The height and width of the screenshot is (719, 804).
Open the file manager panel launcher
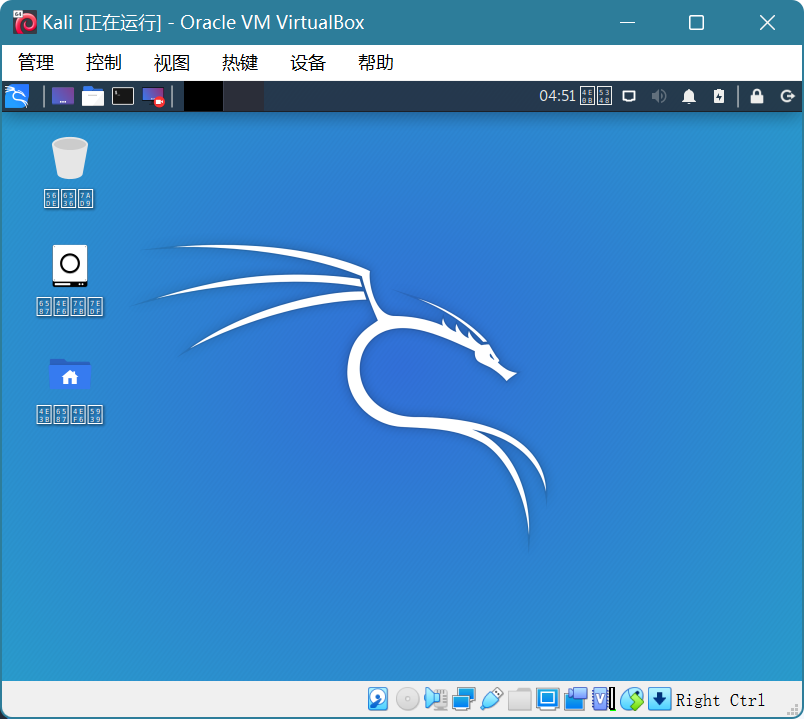(x=93, y=96)
